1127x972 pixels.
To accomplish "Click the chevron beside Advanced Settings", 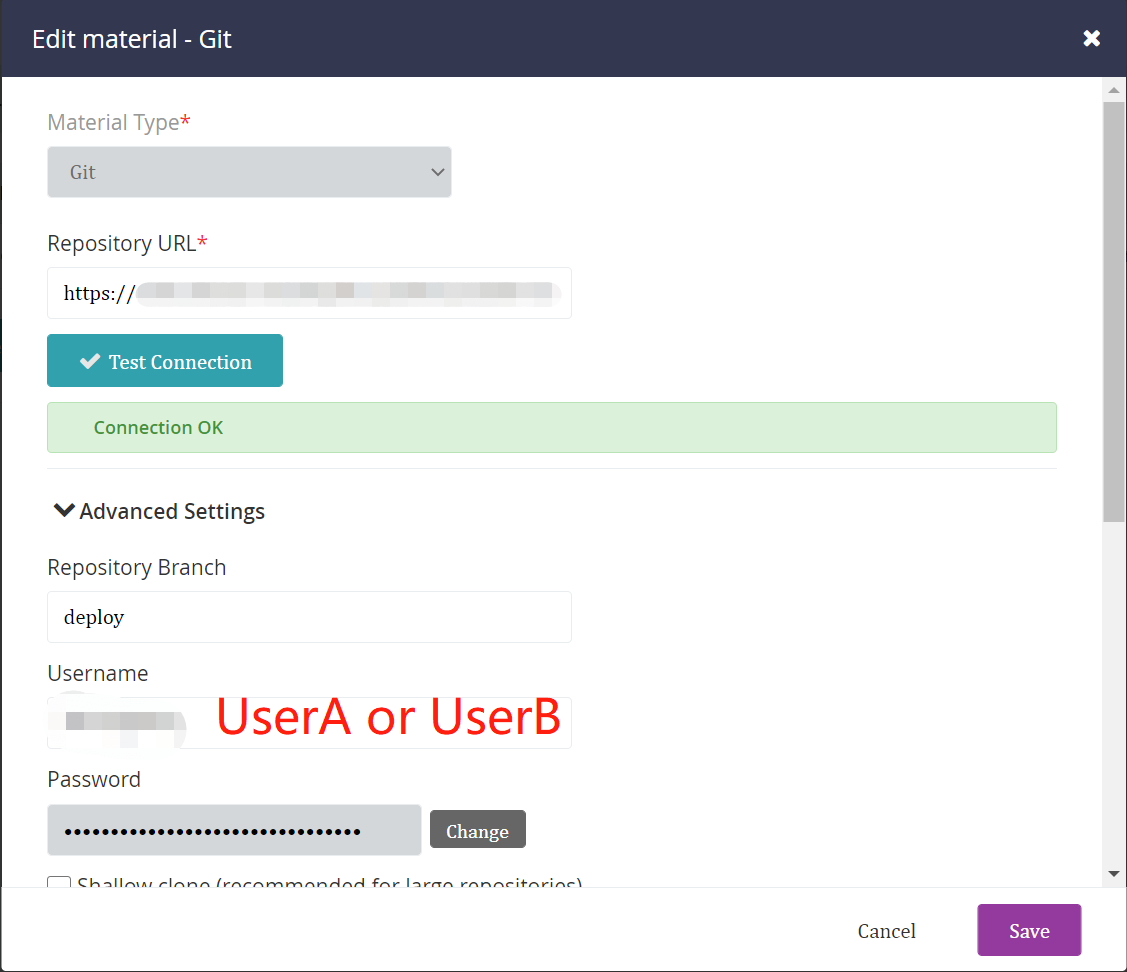I will click(62, 510).
